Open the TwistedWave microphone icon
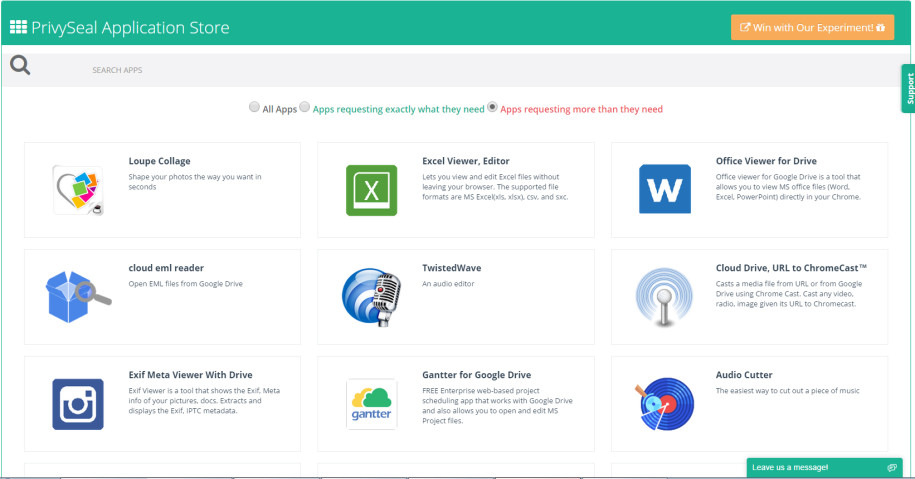The width and height of the screenshot is (915, 479). (x=372, y=296)
